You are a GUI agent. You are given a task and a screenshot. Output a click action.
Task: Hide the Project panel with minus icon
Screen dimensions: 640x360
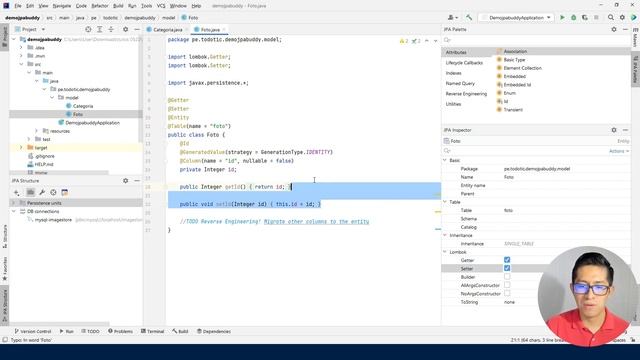pos(137,29)
